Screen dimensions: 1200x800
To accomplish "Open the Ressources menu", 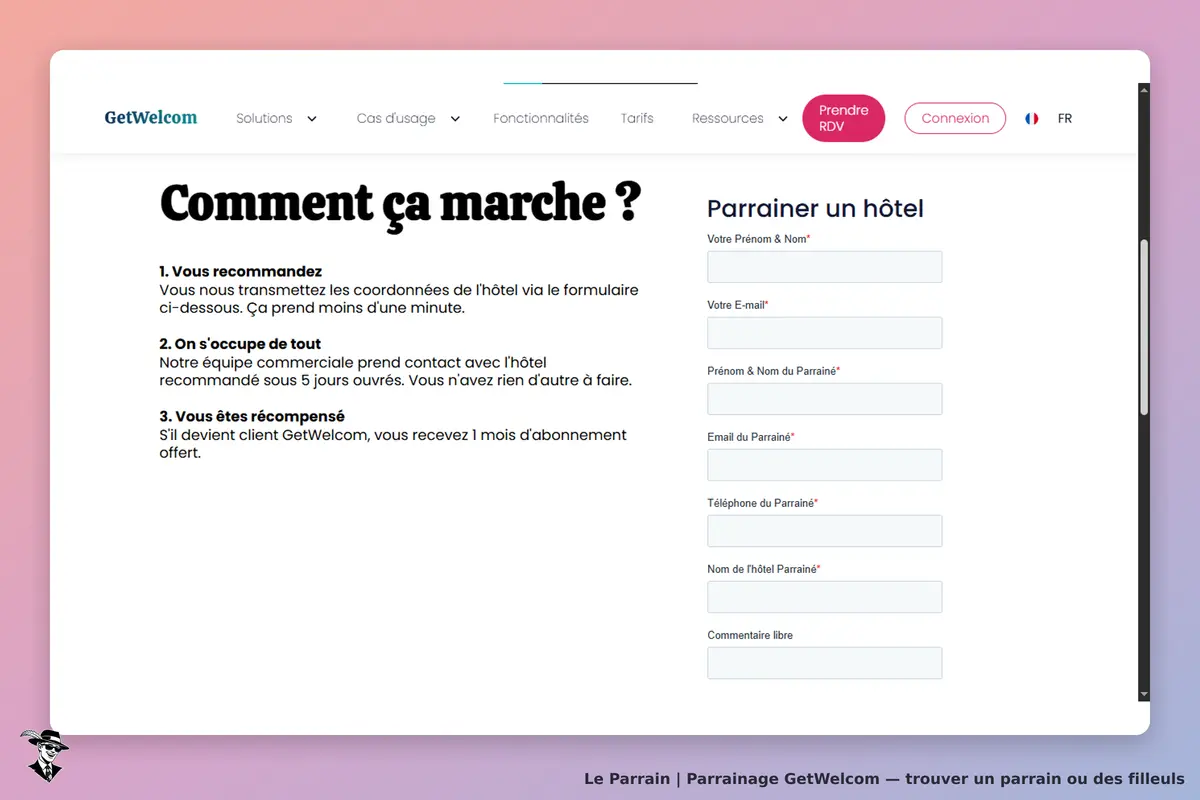I will 728,118.
